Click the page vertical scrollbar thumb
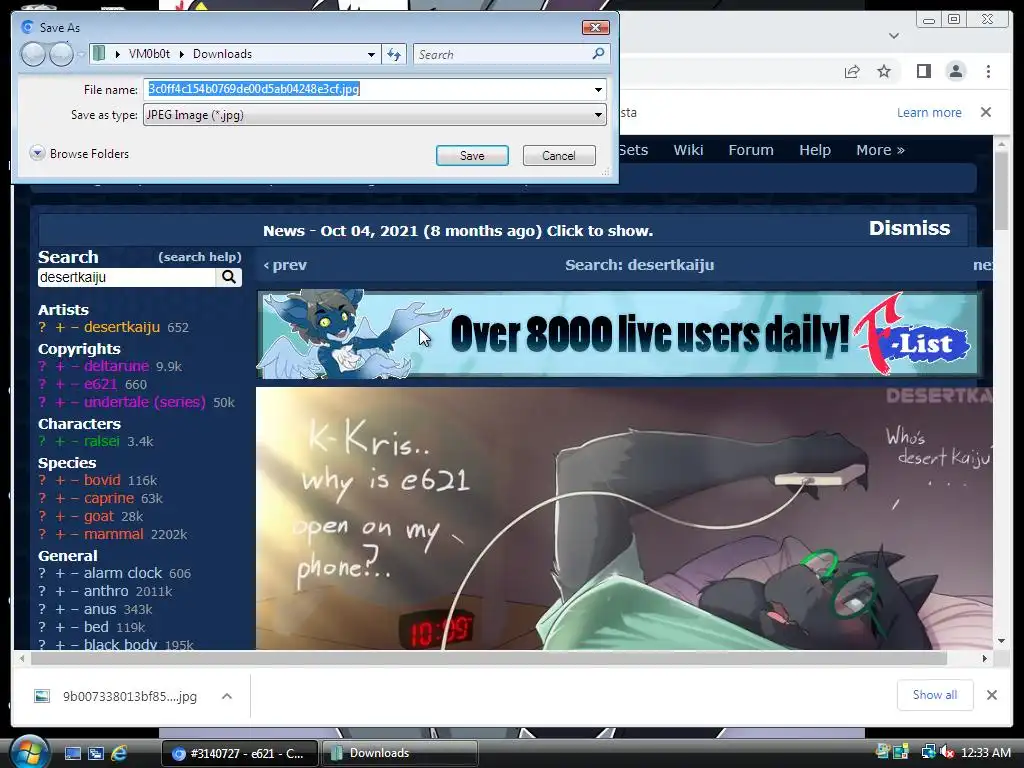Image resolution: width=1024 pixels, height=768 pixels. click(1001, 190)
